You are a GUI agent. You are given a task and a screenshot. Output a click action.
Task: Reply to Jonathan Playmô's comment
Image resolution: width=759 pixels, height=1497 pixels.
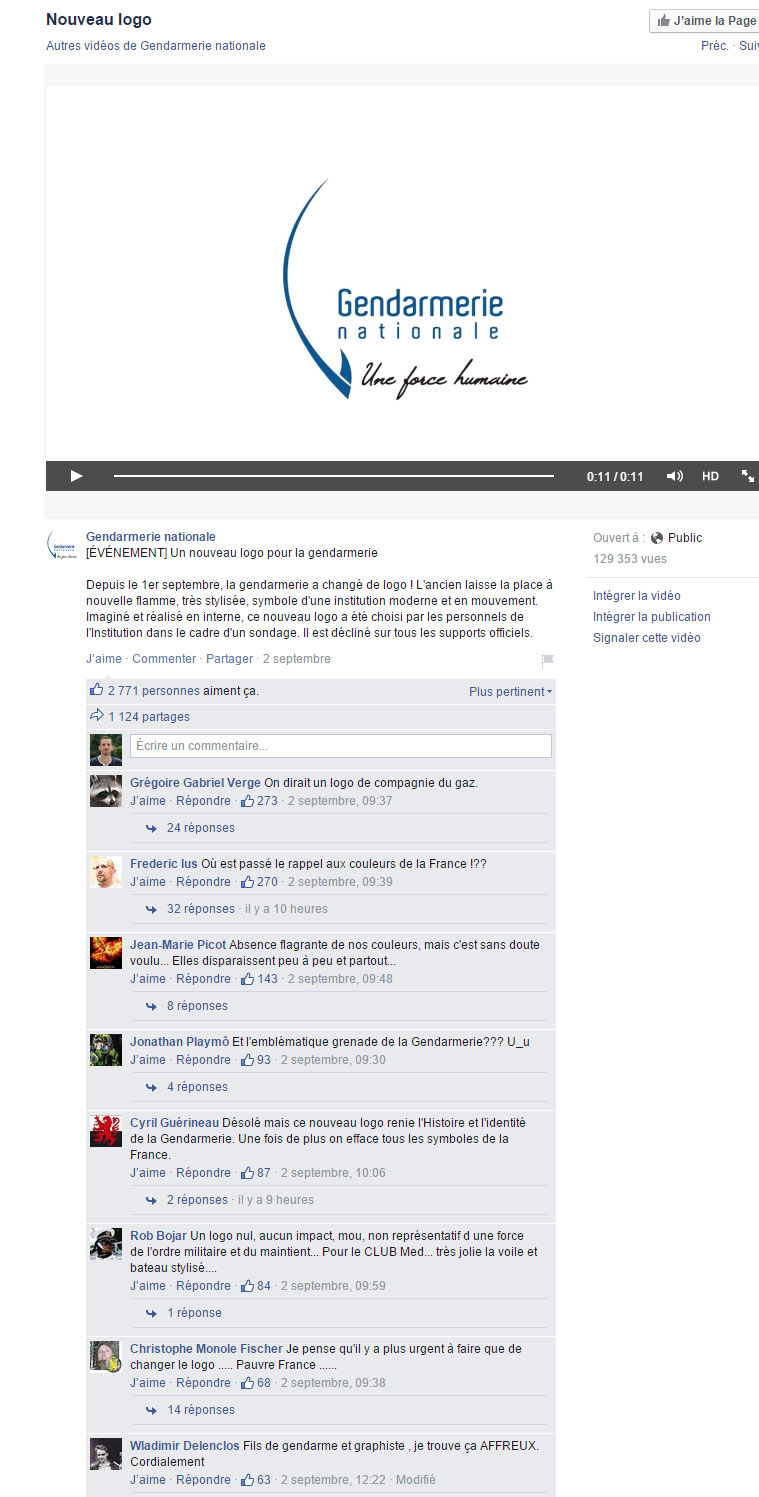[x=203, y=1060]
